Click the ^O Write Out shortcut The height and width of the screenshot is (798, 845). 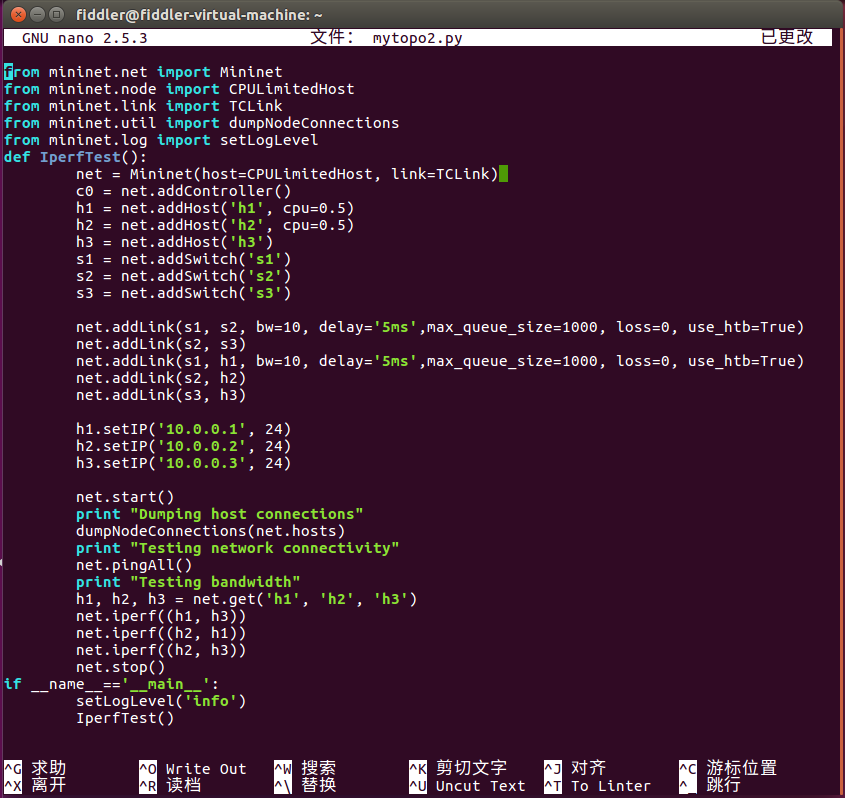[192, 768]
